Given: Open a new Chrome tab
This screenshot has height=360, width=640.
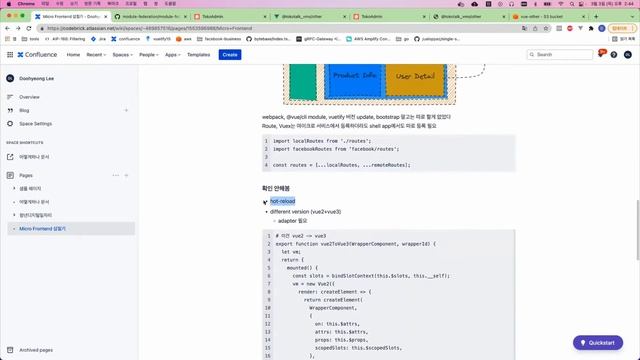Looking at the screenshot, I should (596, 17).
